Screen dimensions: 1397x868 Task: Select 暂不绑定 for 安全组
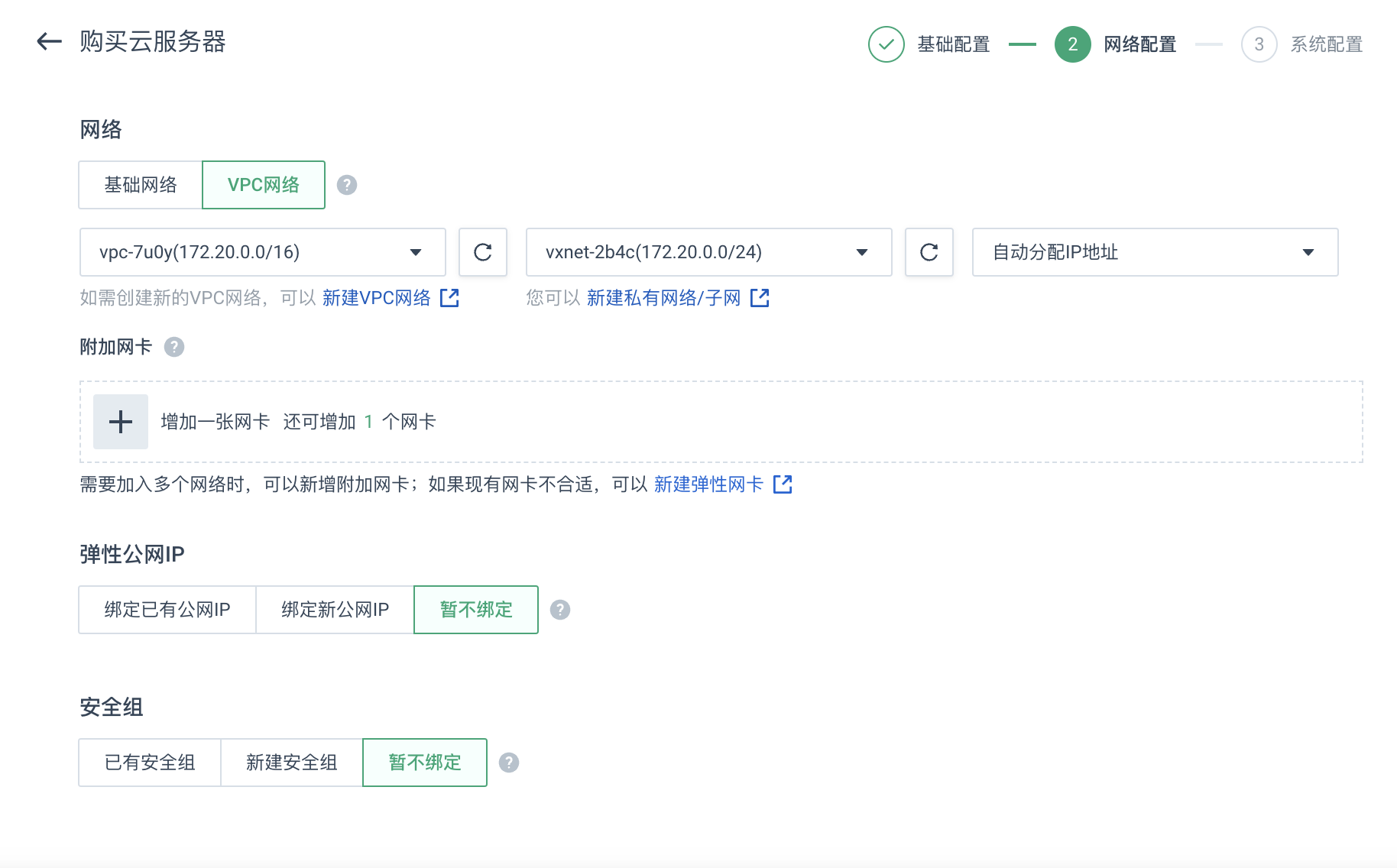(425, 763)
